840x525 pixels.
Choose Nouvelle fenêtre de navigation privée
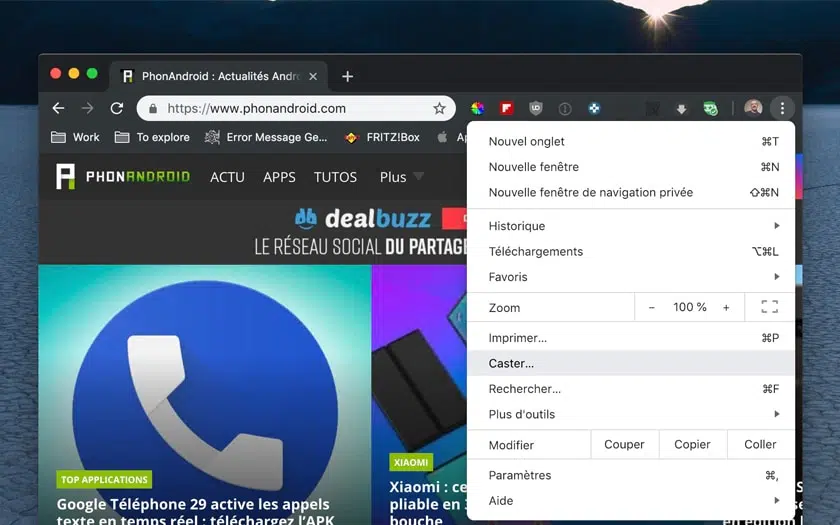(x=631, y=192)
